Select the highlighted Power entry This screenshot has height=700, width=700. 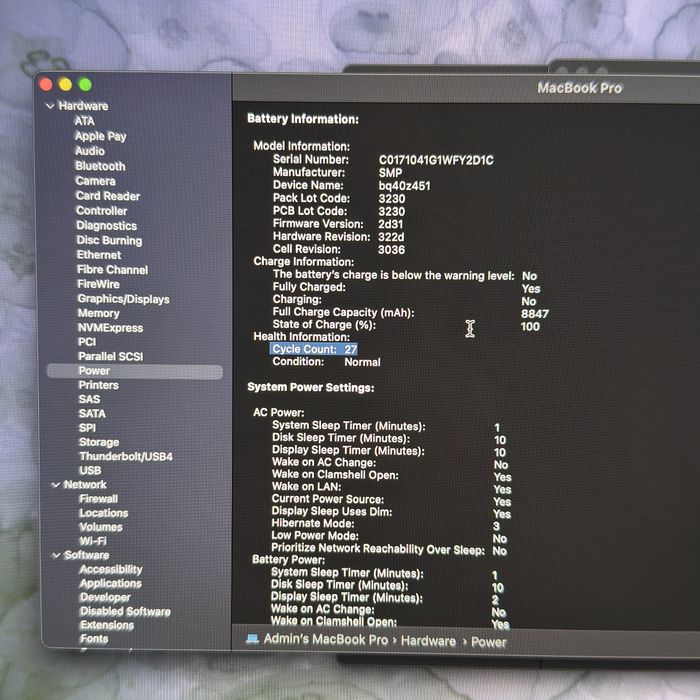(135, 371)
